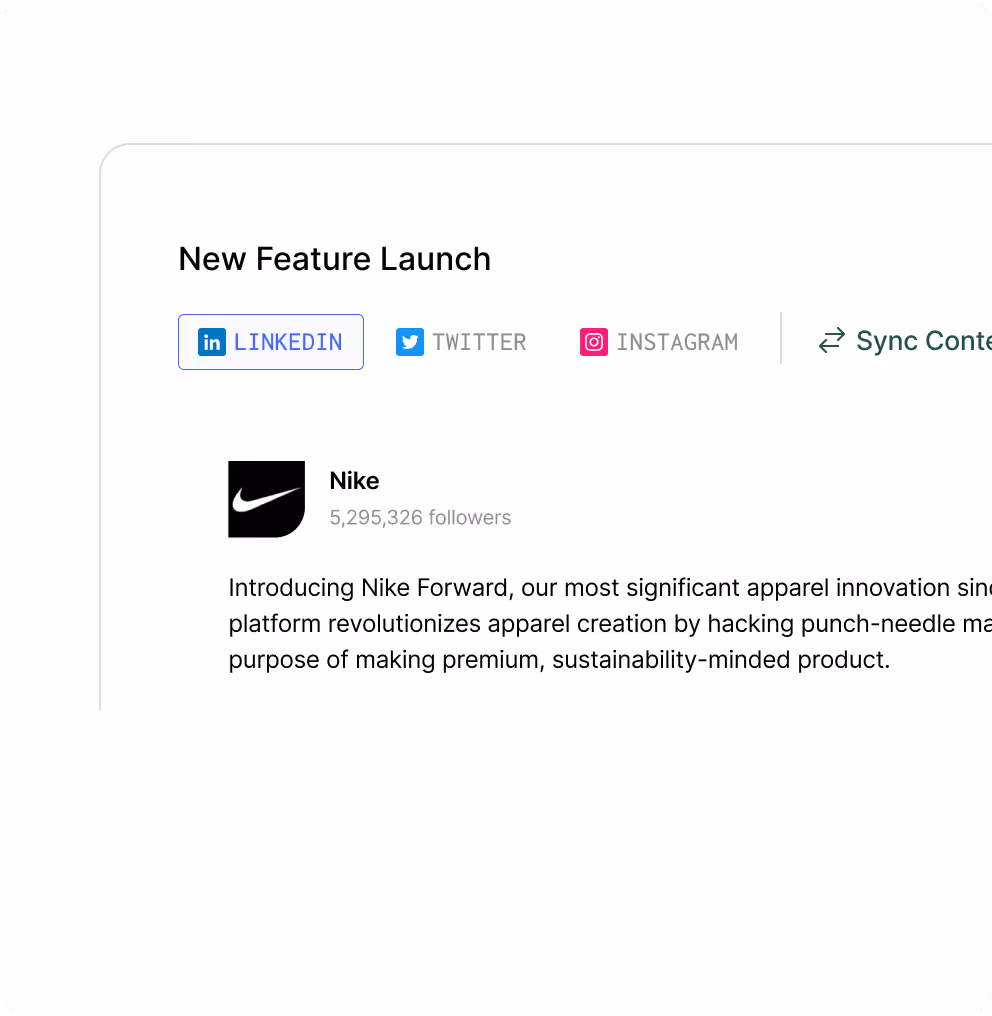Click the 5,295,326 followers count
The image size is (992, 1016).
(x=420, y=518)
